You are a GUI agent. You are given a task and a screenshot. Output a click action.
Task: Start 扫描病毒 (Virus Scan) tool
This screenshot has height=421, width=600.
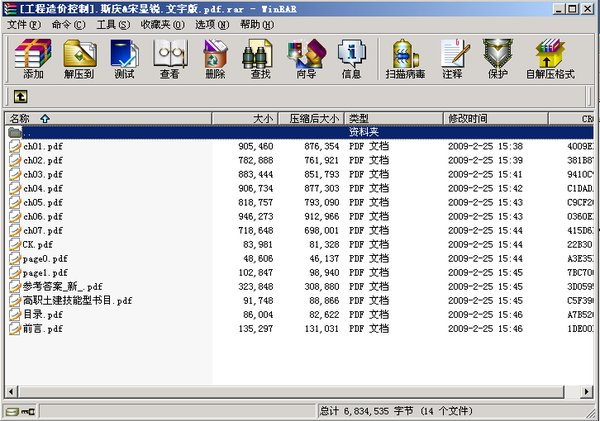[x=405, y=59]
